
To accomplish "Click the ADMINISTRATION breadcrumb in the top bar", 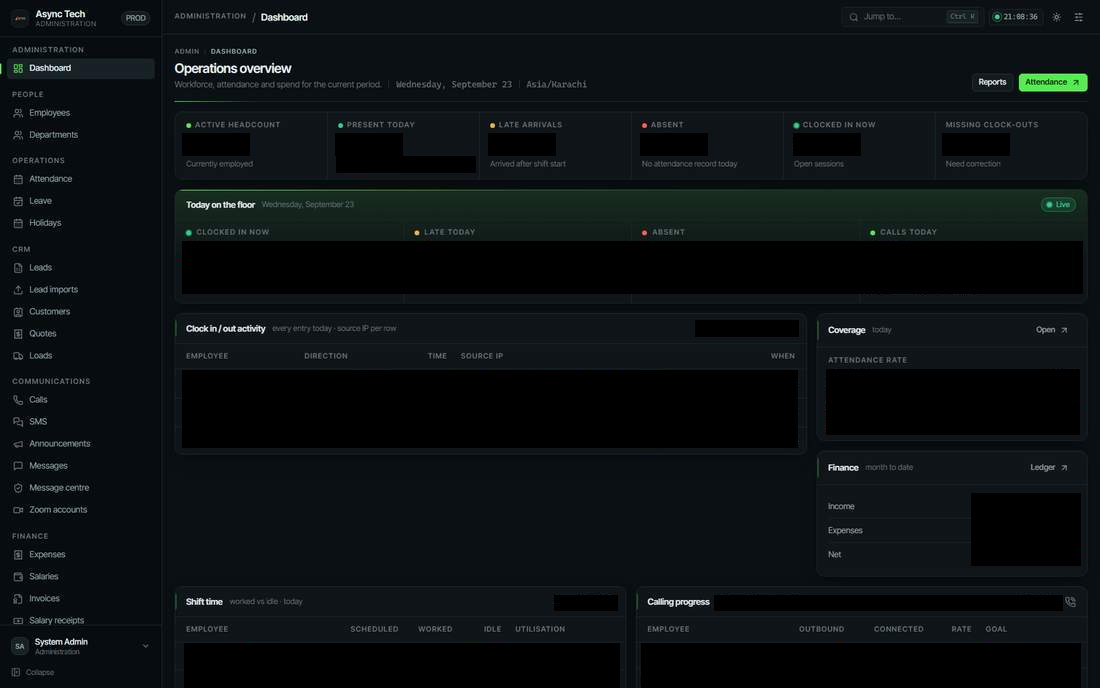I will coord(210,16).
